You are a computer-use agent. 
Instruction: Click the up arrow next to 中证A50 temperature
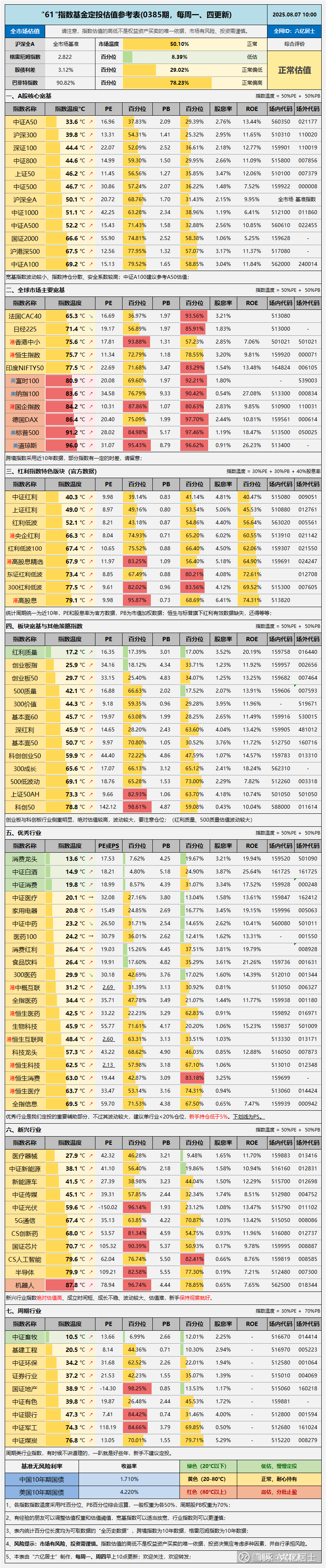click(91, 122)
